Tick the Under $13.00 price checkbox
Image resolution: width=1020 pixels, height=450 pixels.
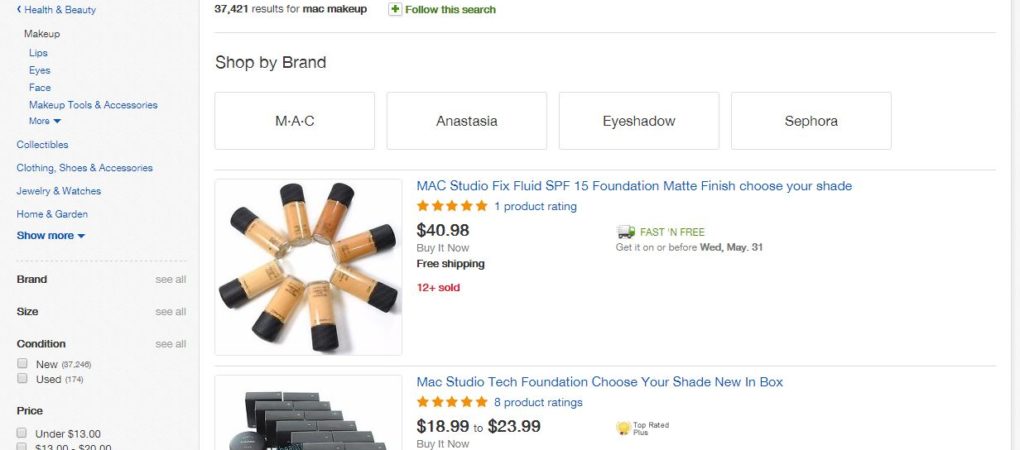point(22,433)
